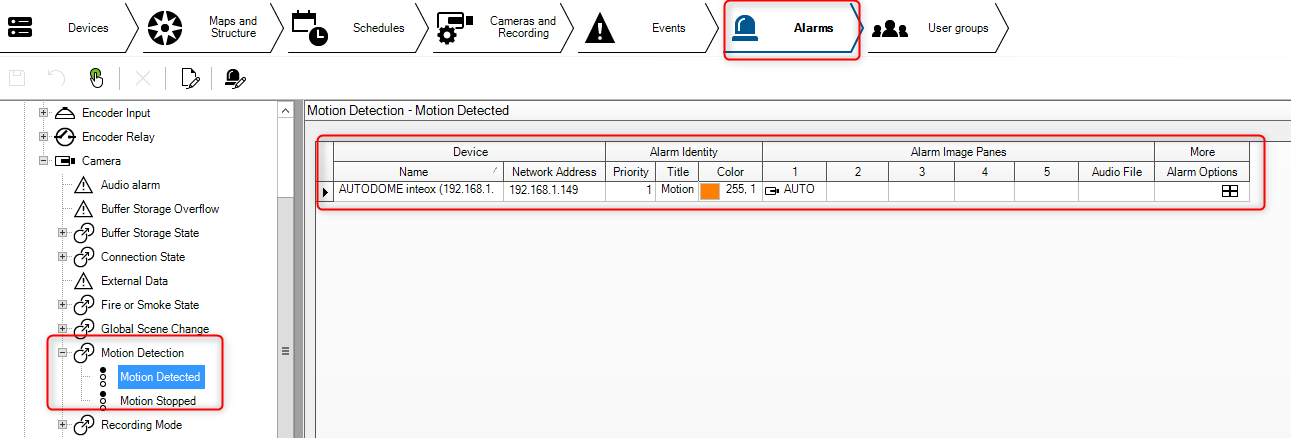Select Encoder Input in the tree
The height and width of the screenshot is (438, 1291).
[116, 113]
